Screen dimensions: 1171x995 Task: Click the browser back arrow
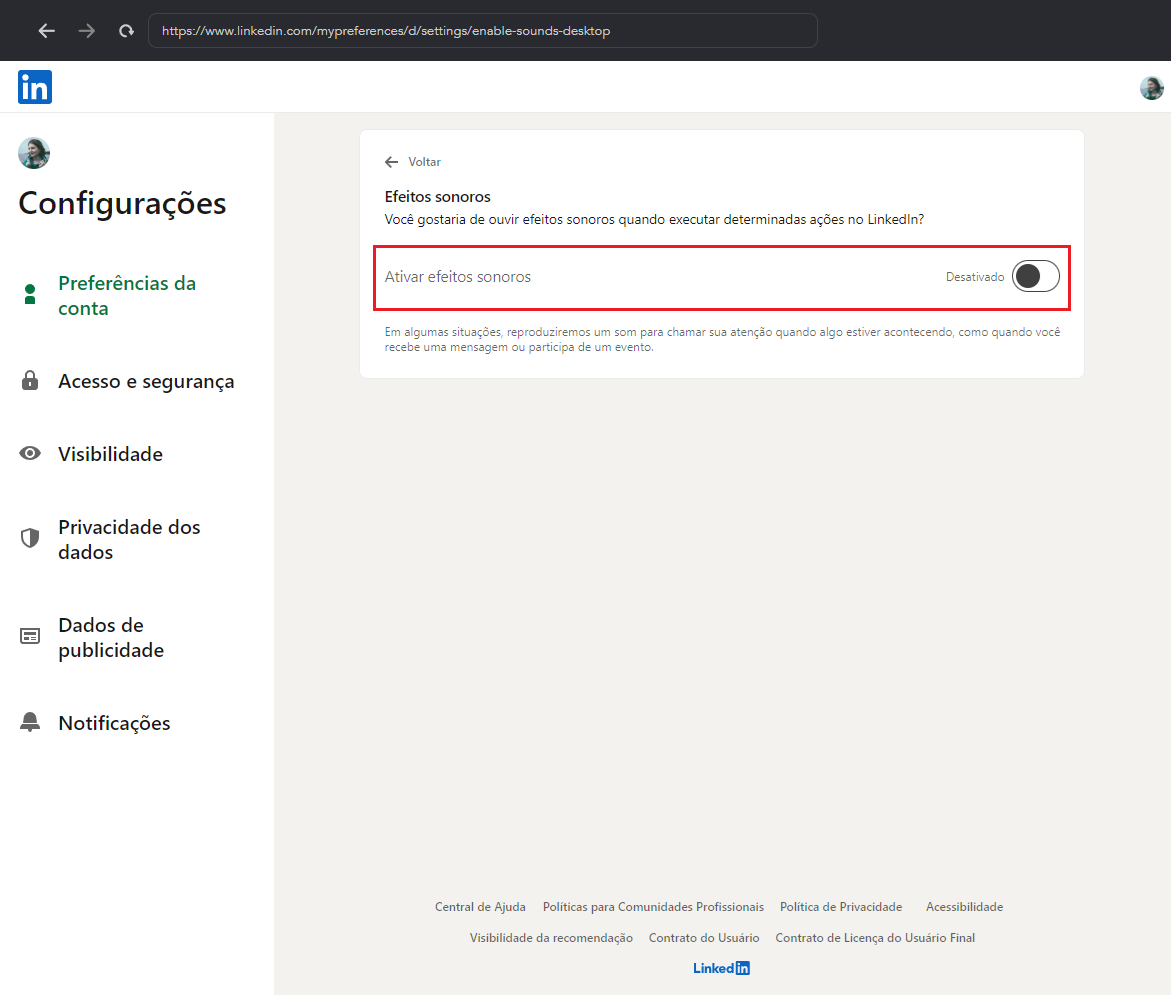coord(46,31)
